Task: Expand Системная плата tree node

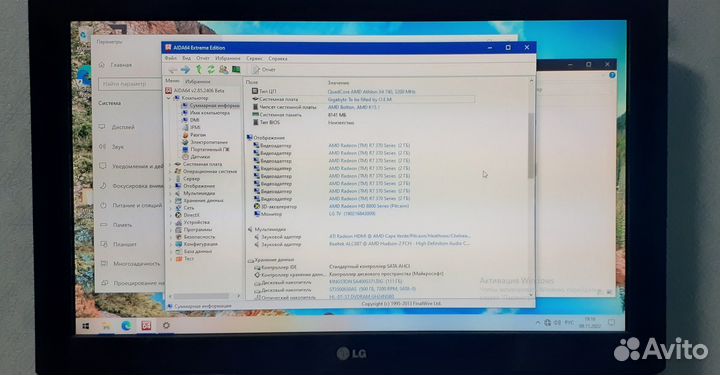Action: (169, 164)
